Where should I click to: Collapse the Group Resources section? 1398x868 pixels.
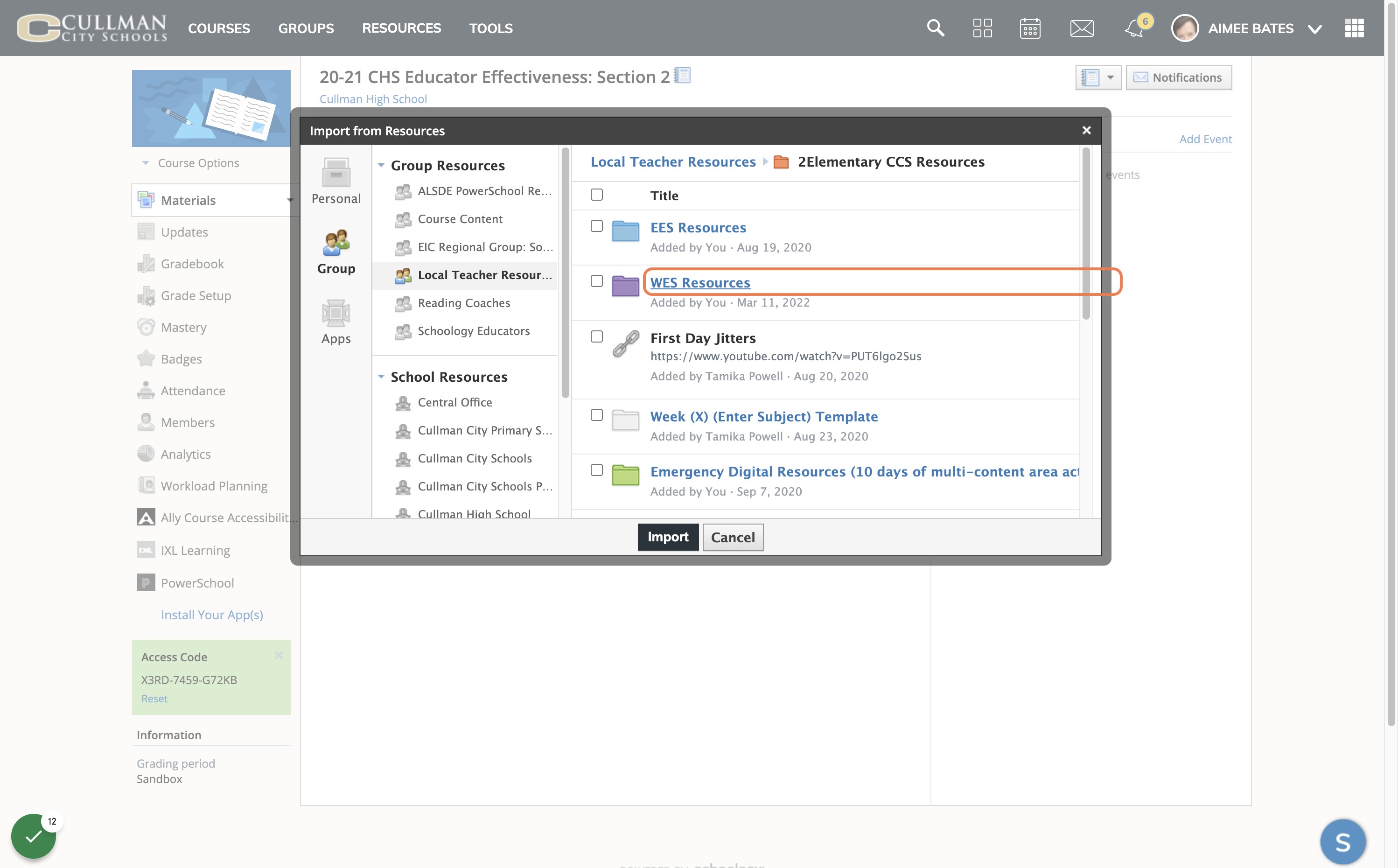381,165
